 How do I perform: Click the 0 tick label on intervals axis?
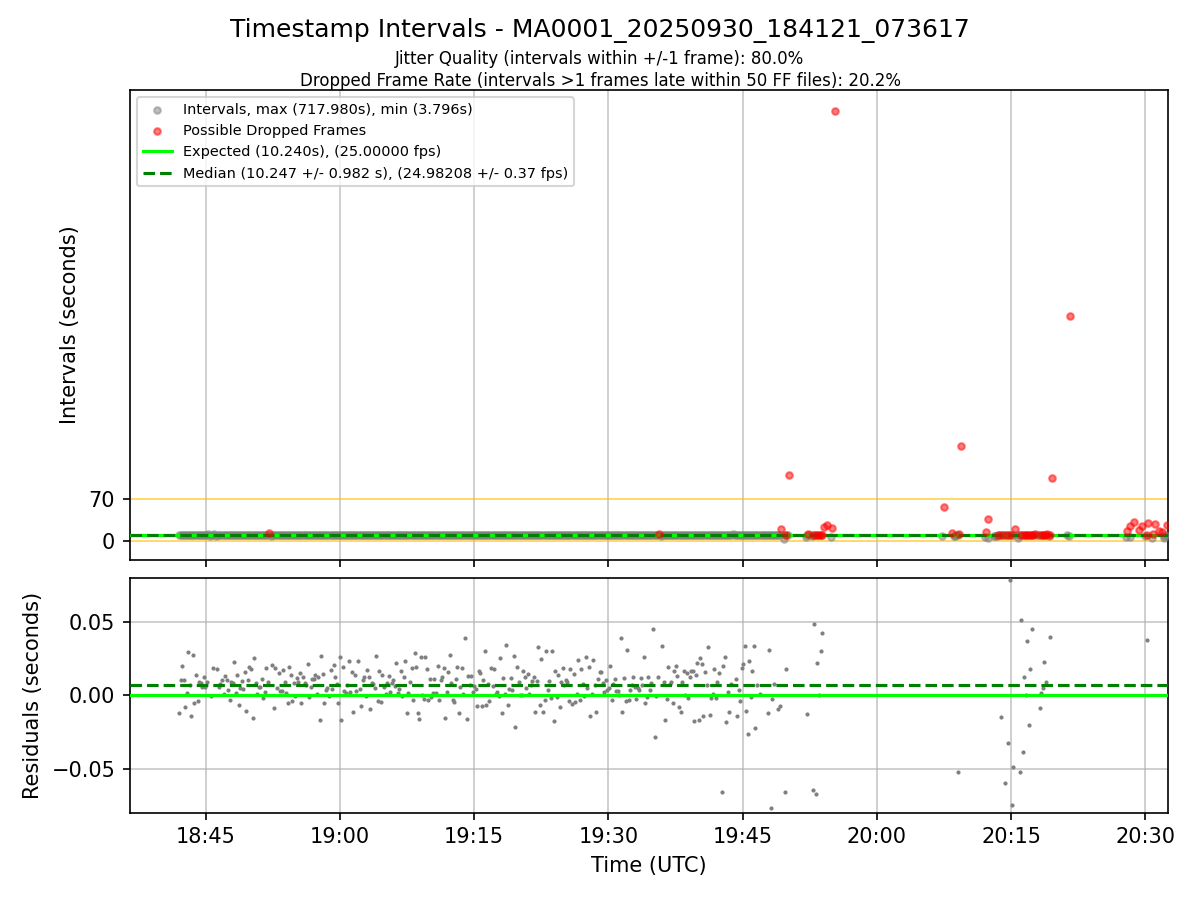(110, 541)
